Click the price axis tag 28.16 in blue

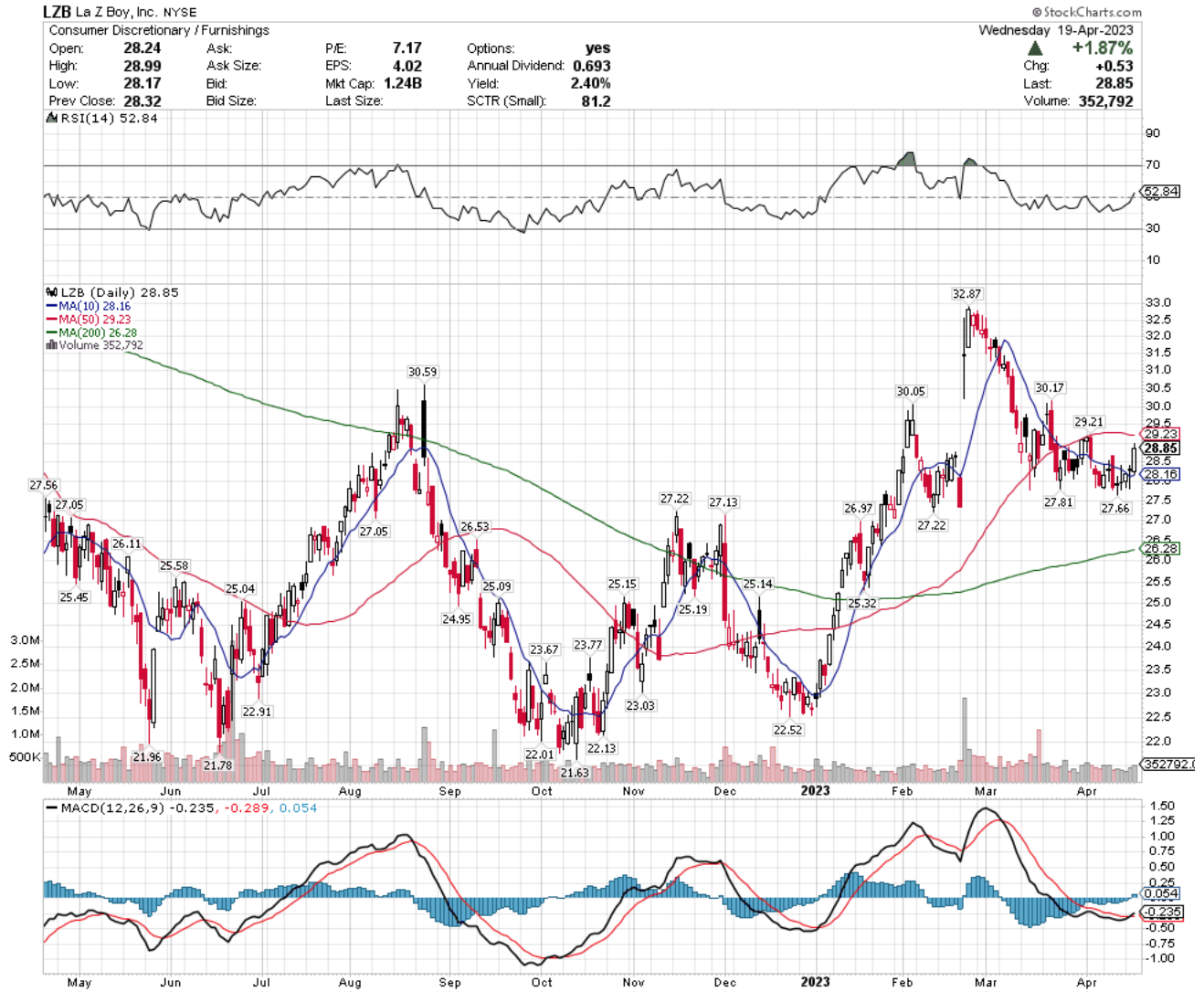point(1161,474)
